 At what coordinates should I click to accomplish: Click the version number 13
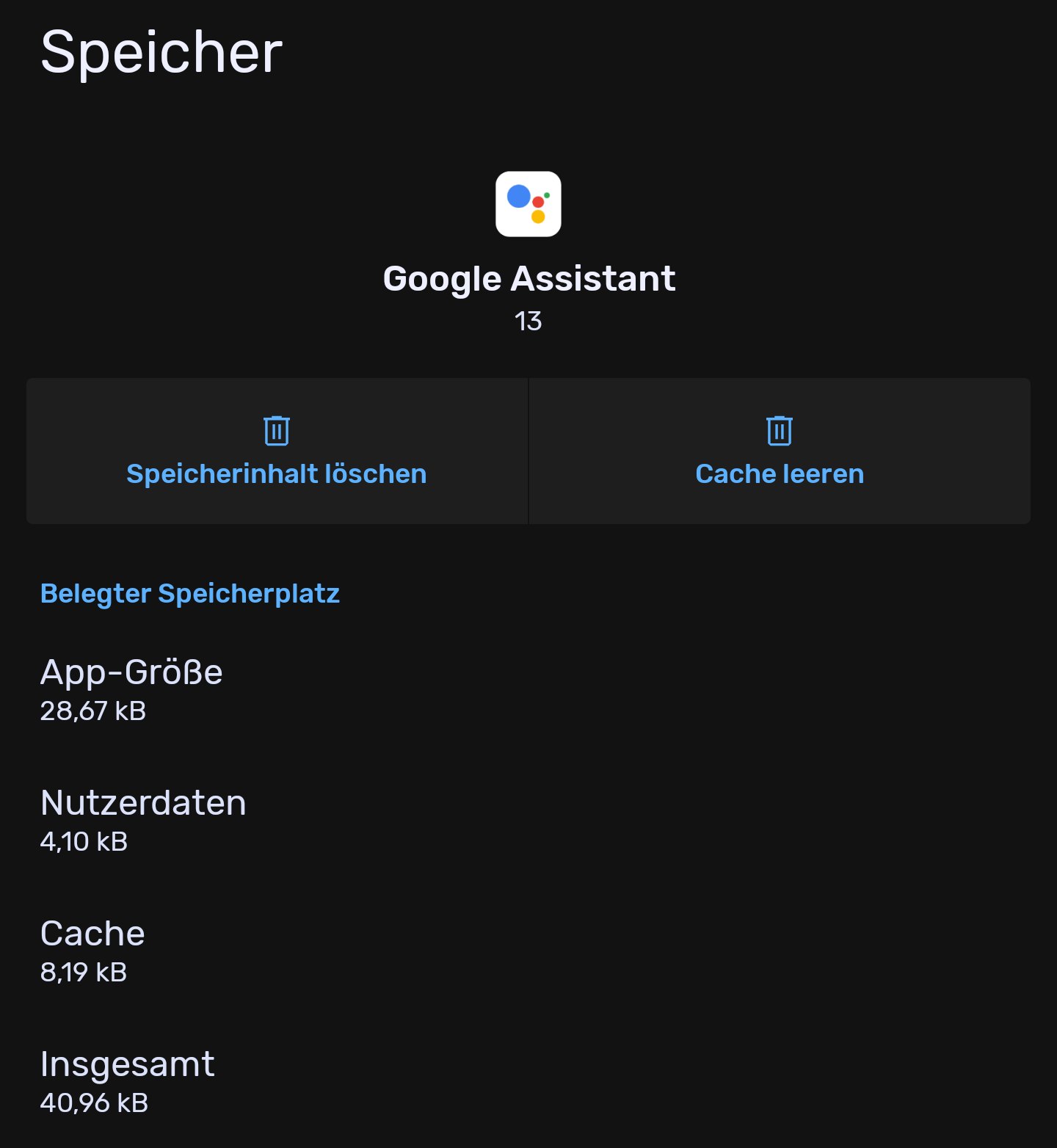[x=528, y=321]
